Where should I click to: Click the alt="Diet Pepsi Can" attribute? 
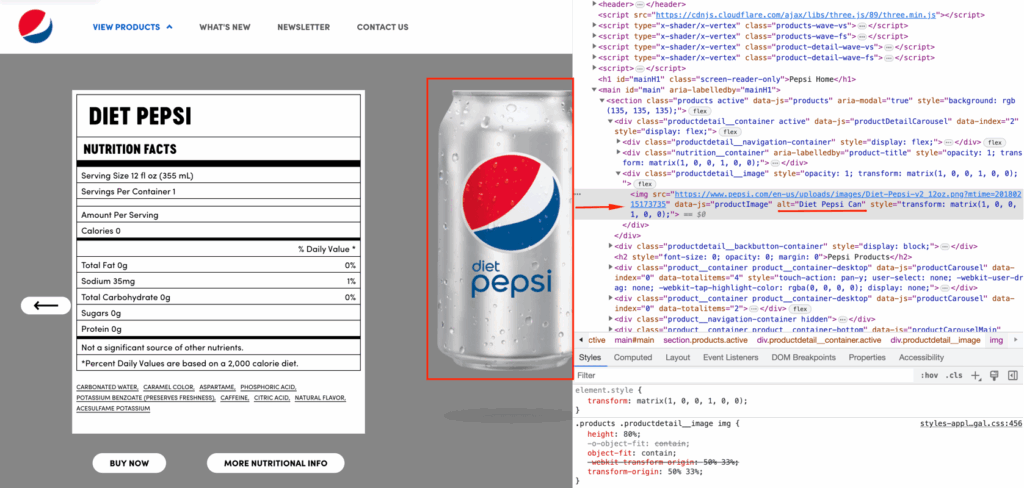[x=822, y=204]
